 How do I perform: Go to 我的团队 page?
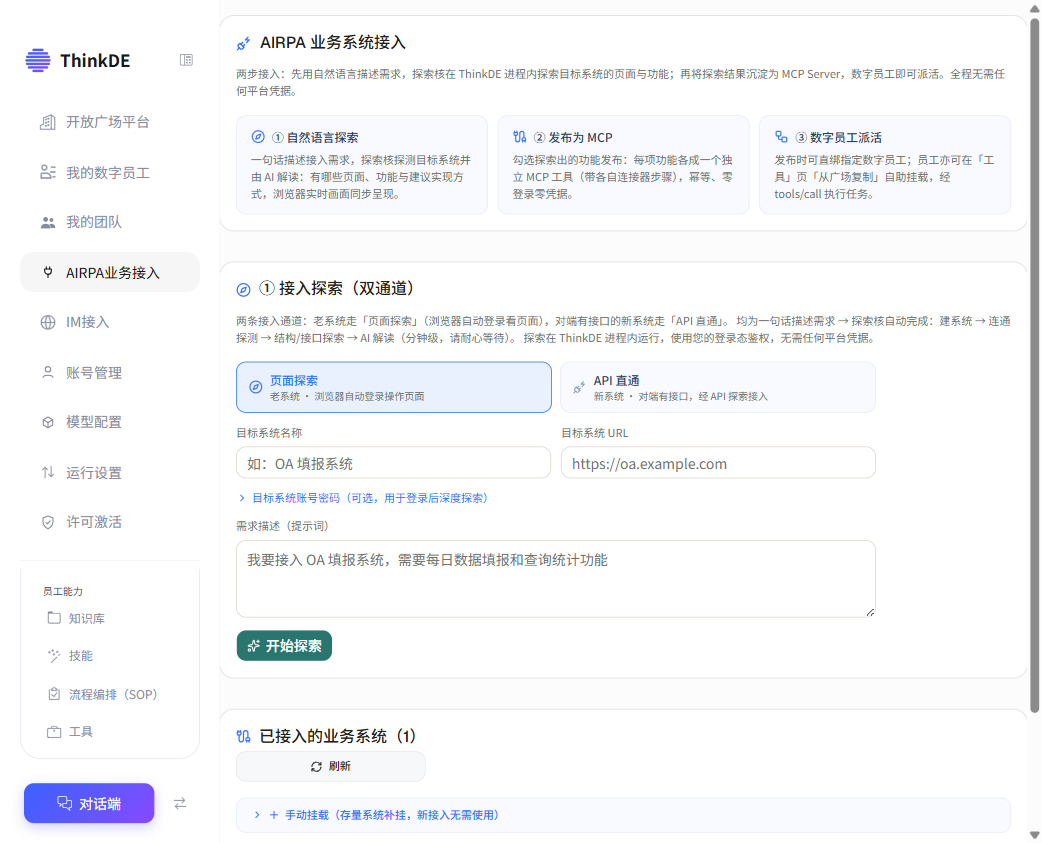[110, 223]
